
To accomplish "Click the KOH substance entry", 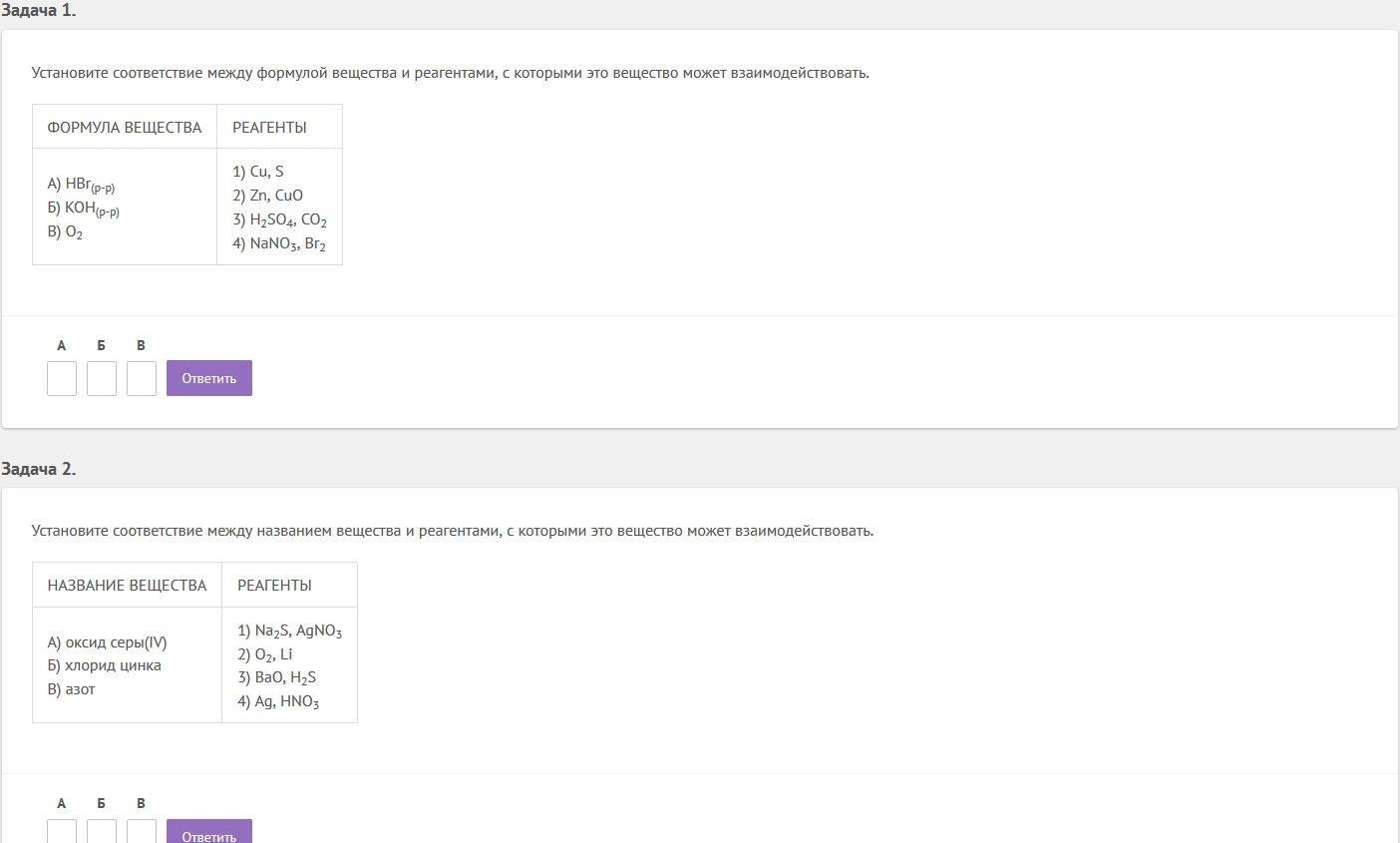I will (83, 209).
